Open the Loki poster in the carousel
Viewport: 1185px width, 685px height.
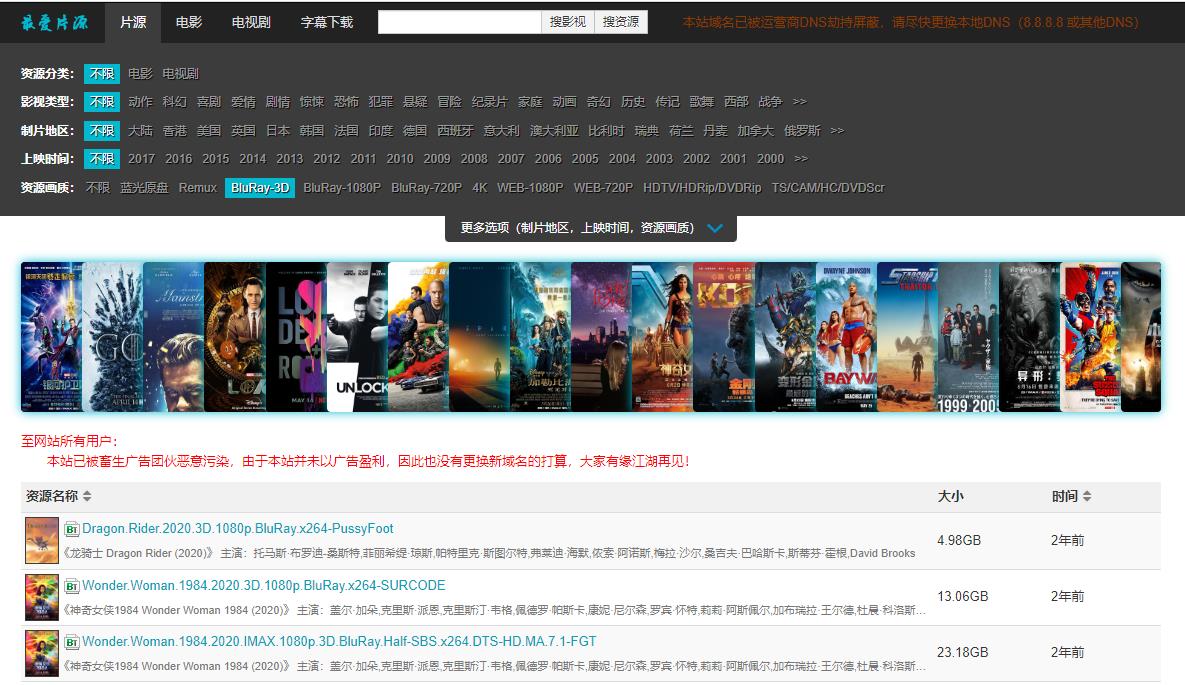point(235,337)
